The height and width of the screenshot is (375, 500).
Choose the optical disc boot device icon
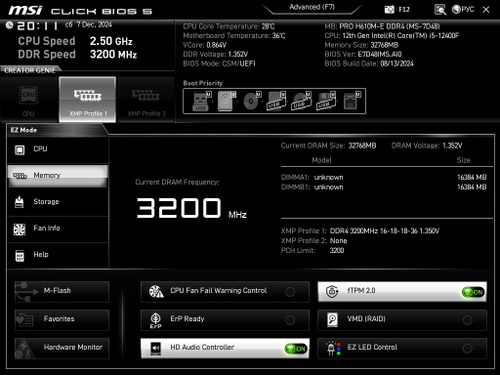click(x=251, y=101)
